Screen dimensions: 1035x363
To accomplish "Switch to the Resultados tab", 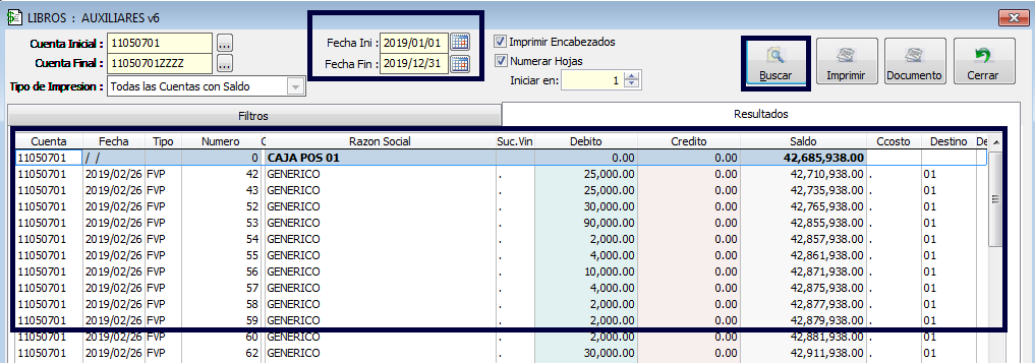I will pyautogui.click(x=760, y=114).
